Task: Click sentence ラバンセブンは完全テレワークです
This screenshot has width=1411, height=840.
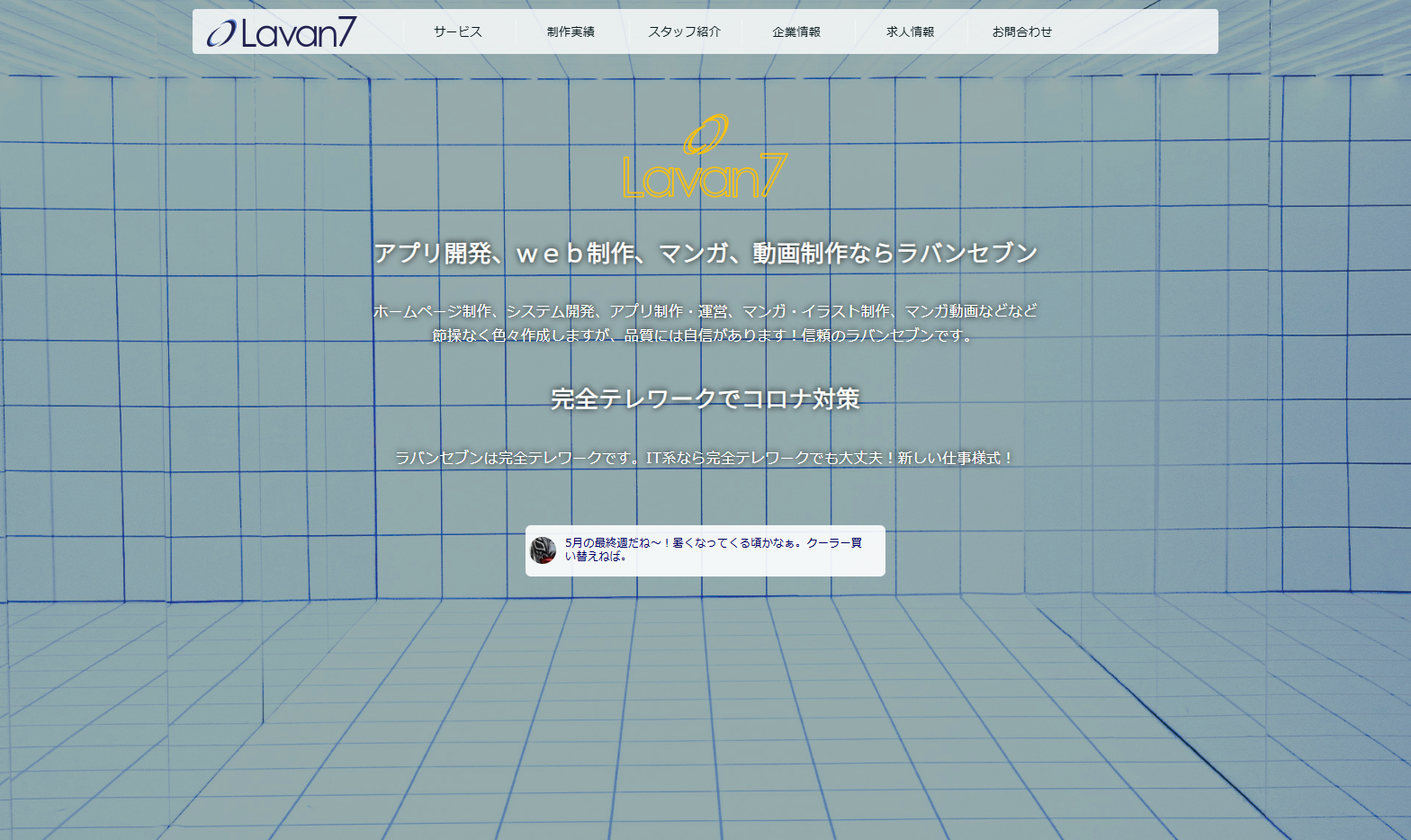Action: point(705,458)
